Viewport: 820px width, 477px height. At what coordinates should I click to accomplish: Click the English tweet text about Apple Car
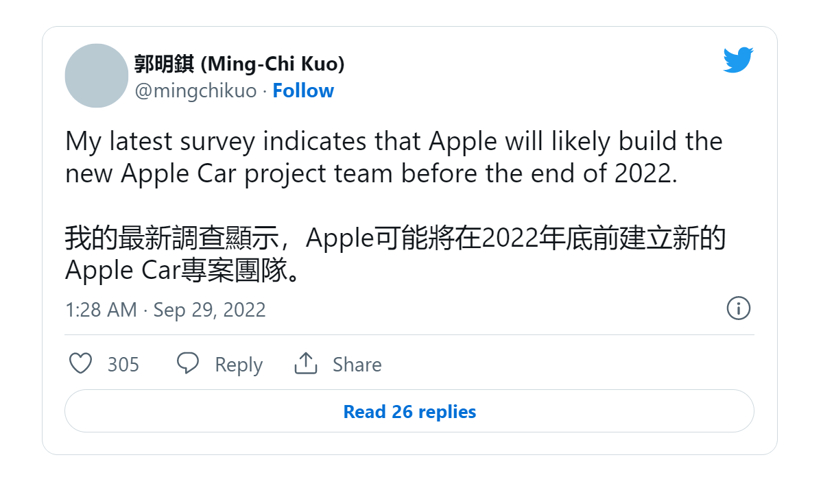pos(394,157)
